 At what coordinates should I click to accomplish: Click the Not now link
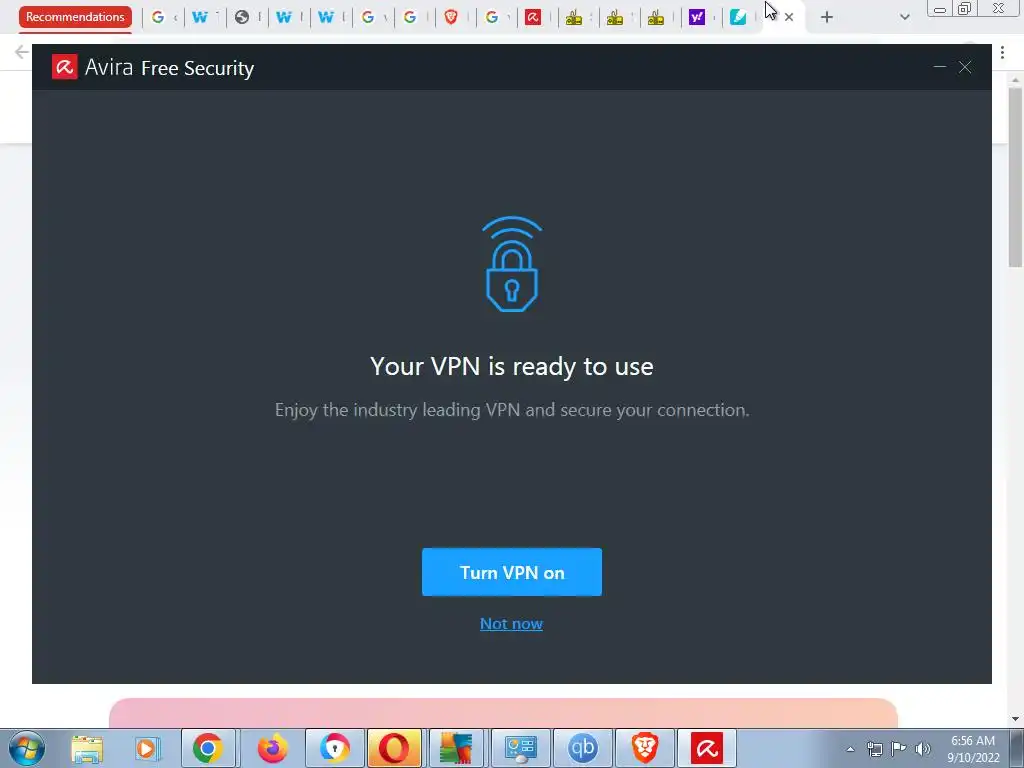[x=511, y=624]
